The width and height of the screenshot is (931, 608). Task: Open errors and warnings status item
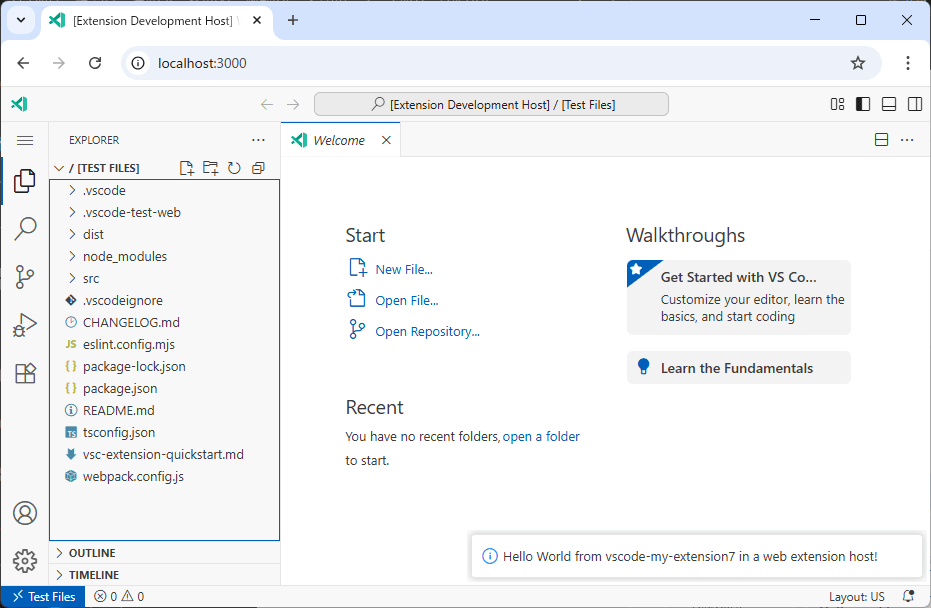(x=119, y=597)
